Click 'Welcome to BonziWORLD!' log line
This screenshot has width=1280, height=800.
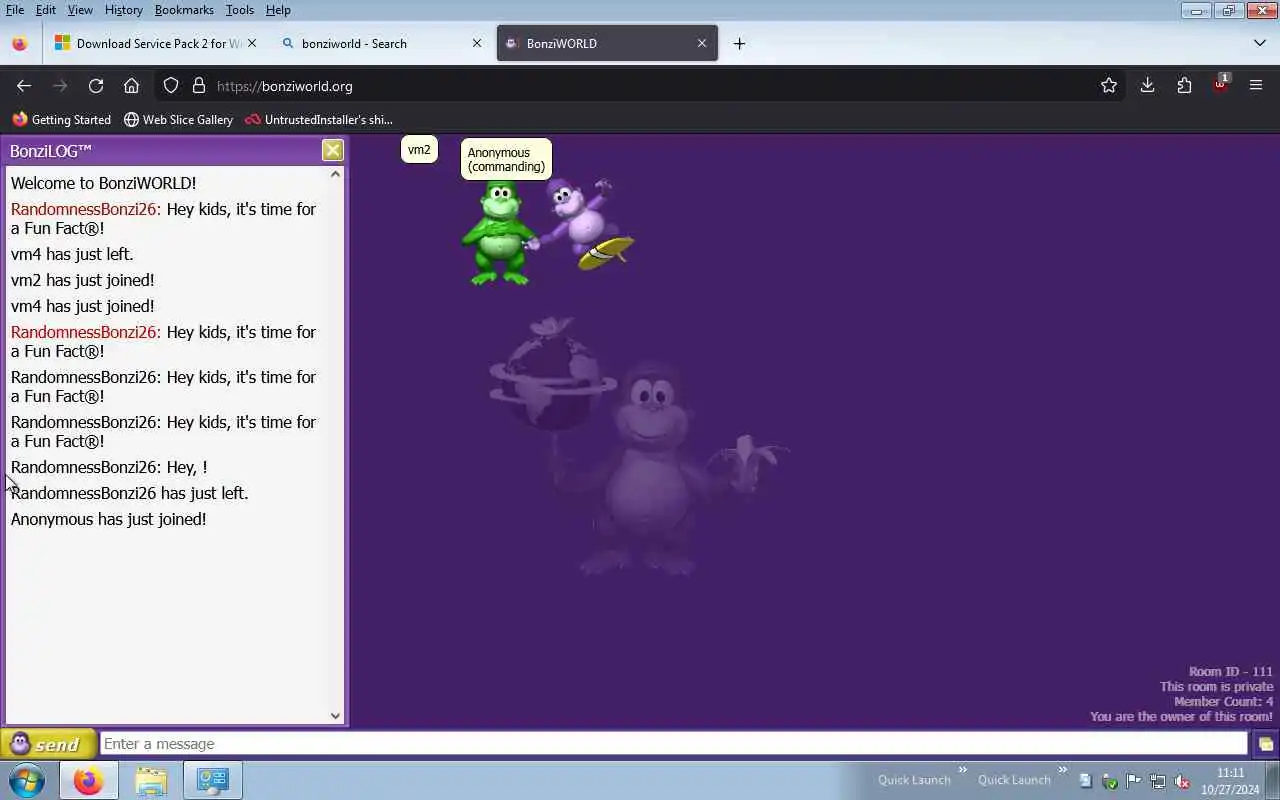tap(104, 183)
